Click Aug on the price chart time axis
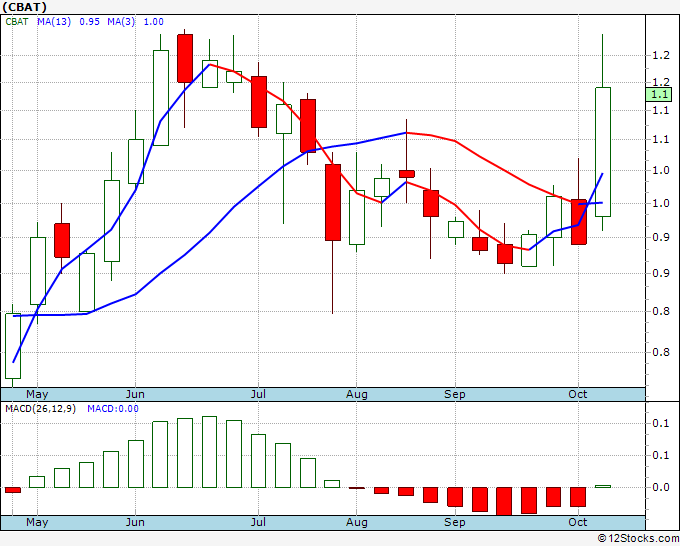This screenshot has width=680, height=546. pyautogui.click(x=356, y=394)
